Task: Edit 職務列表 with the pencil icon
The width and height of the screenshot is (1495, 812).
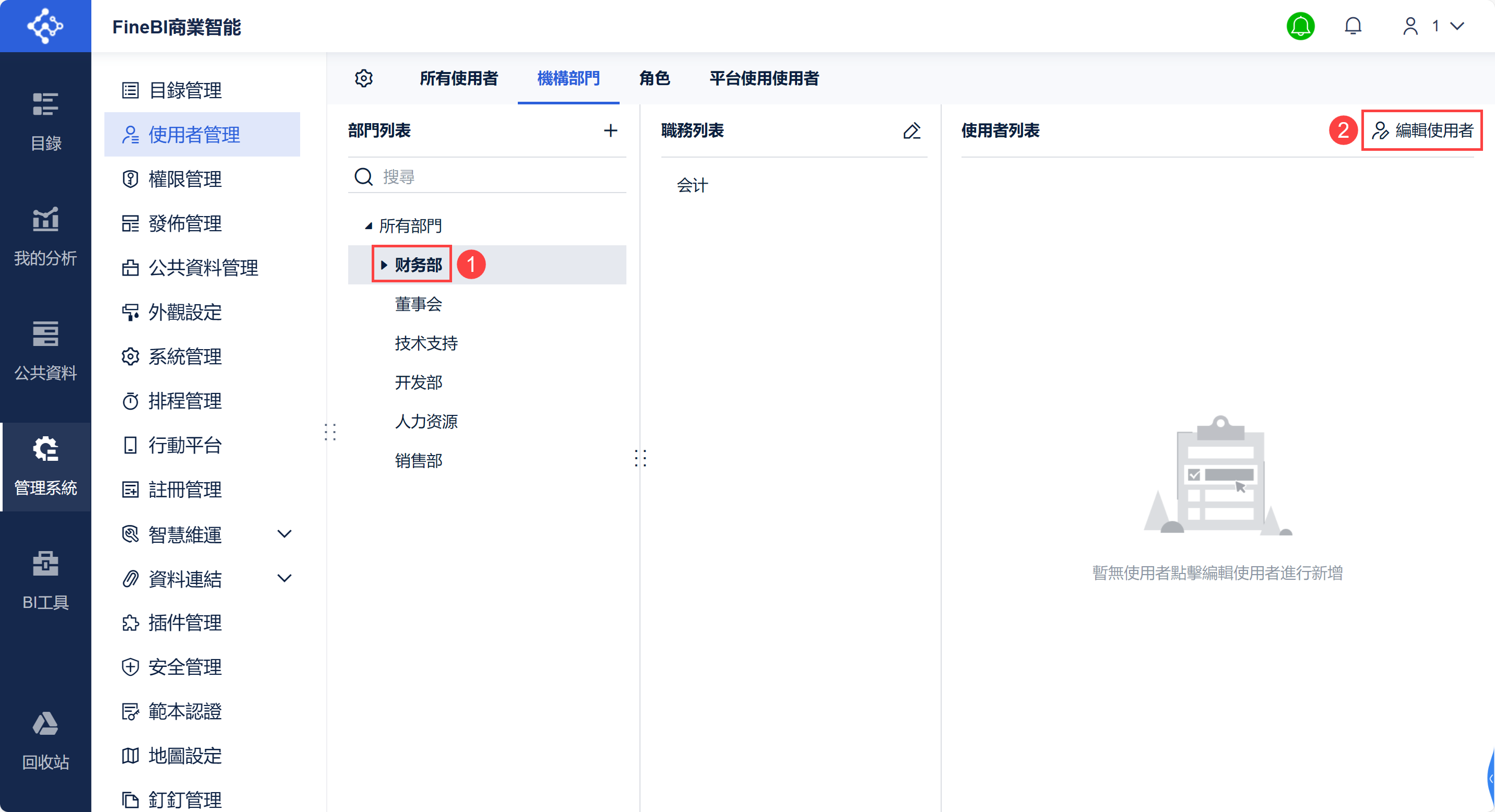Action: tap(912, 130)
